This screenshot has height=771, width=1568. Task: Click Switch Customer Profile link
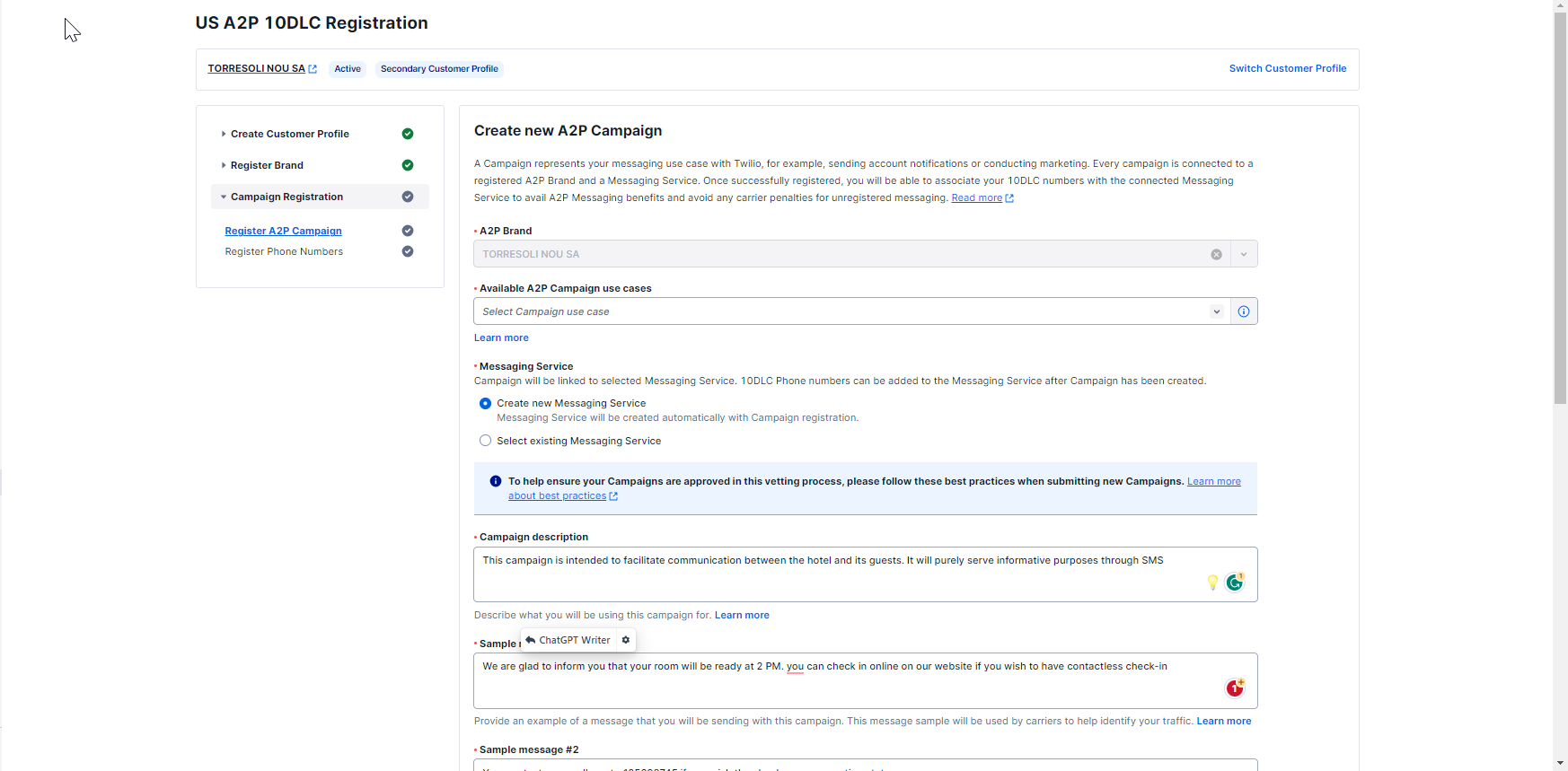coord(1287,68)
